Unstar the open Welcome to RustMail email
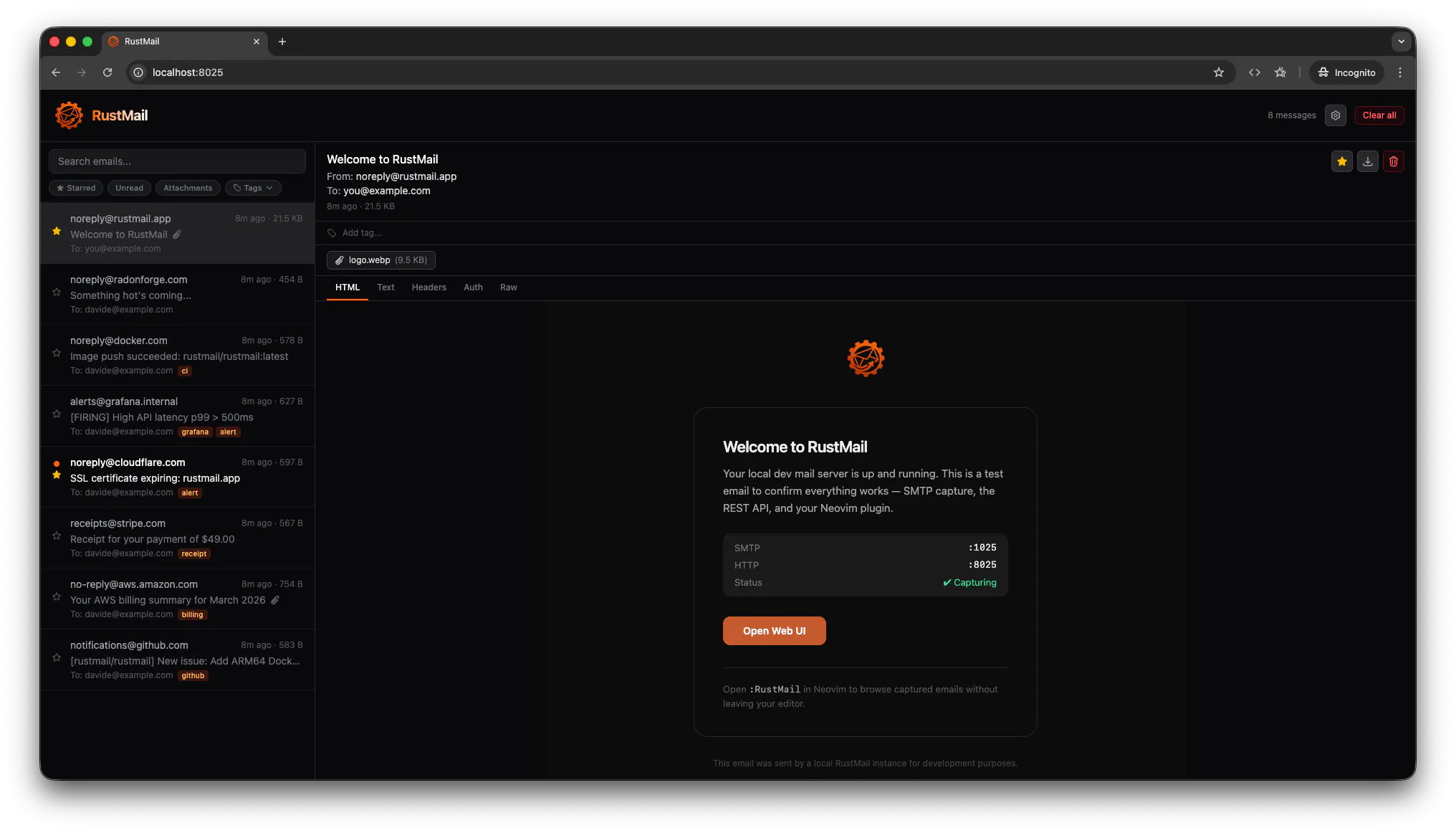The height and width of the screenshot is (833, 1456). [1342, 162]
